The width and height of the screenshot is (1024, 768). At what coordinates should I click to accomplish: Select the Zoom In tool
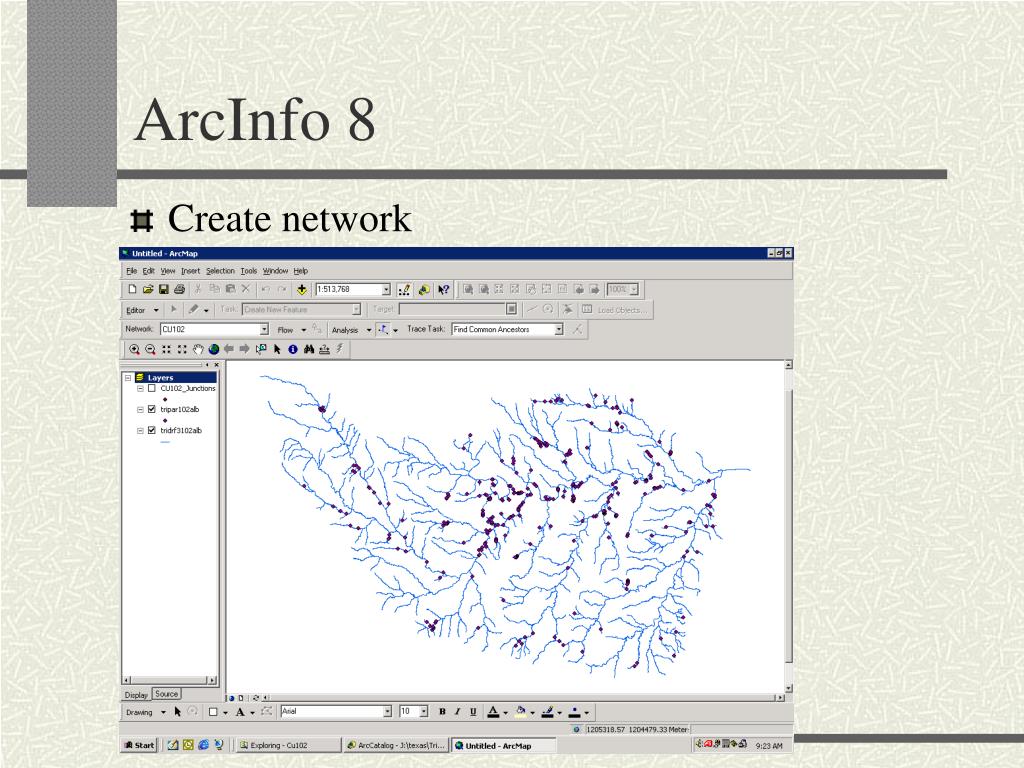(135, 349)
